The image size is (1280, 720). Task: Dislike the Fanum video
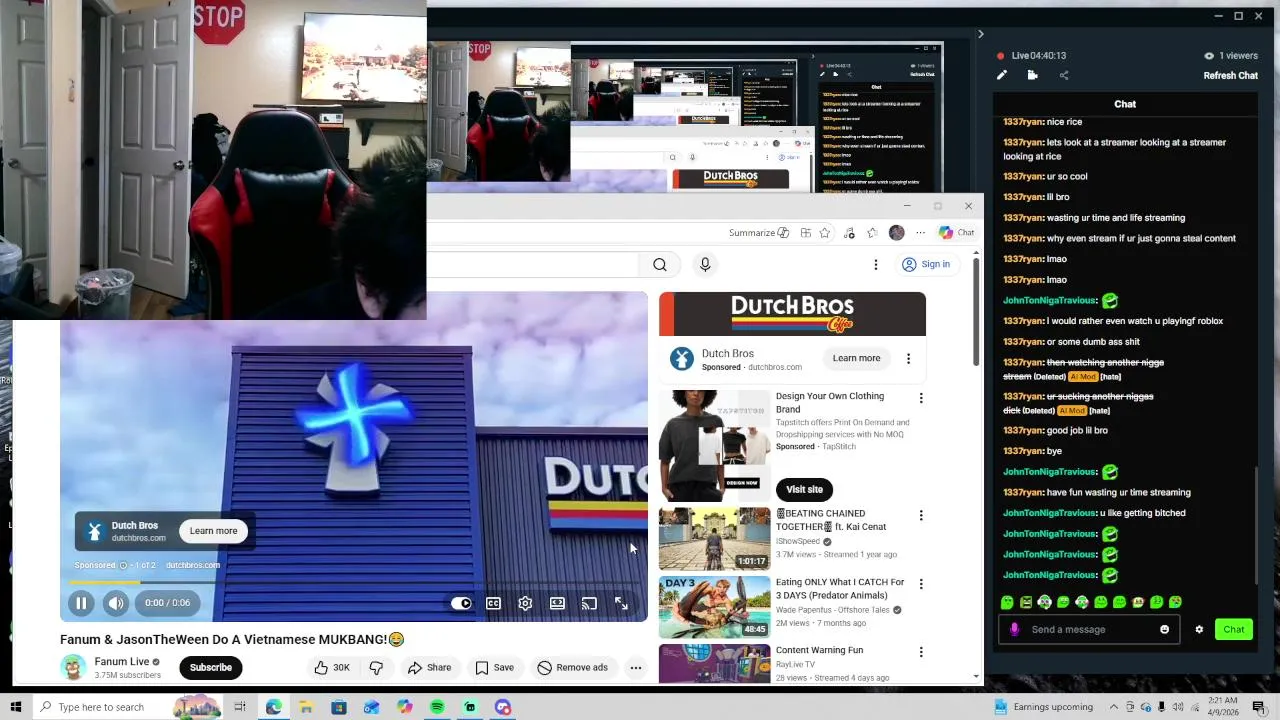(376, 667)
